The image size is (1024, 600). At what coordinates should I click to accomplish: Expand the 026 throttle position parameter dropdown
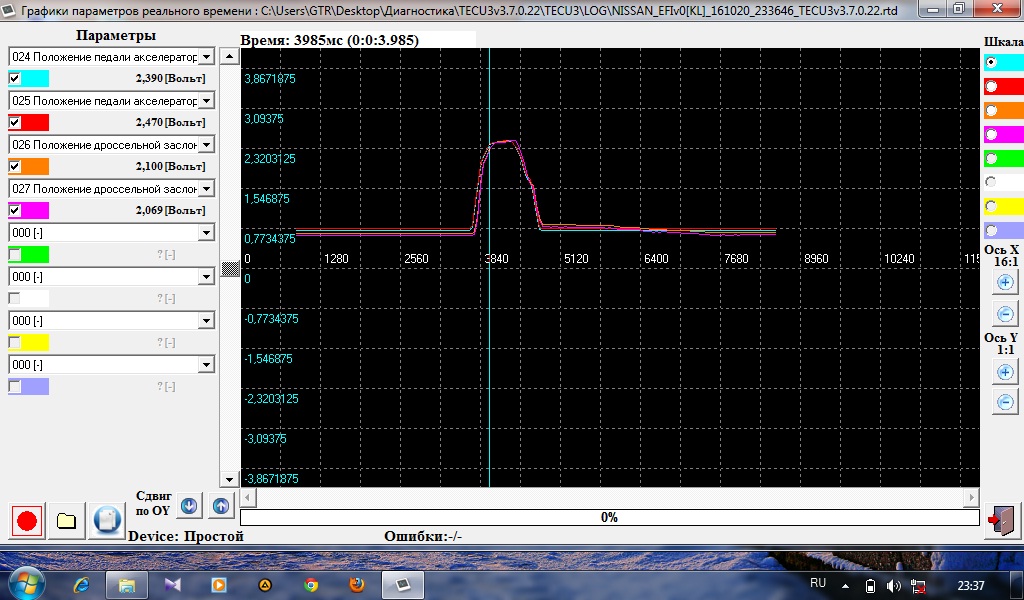click(206, 144)
